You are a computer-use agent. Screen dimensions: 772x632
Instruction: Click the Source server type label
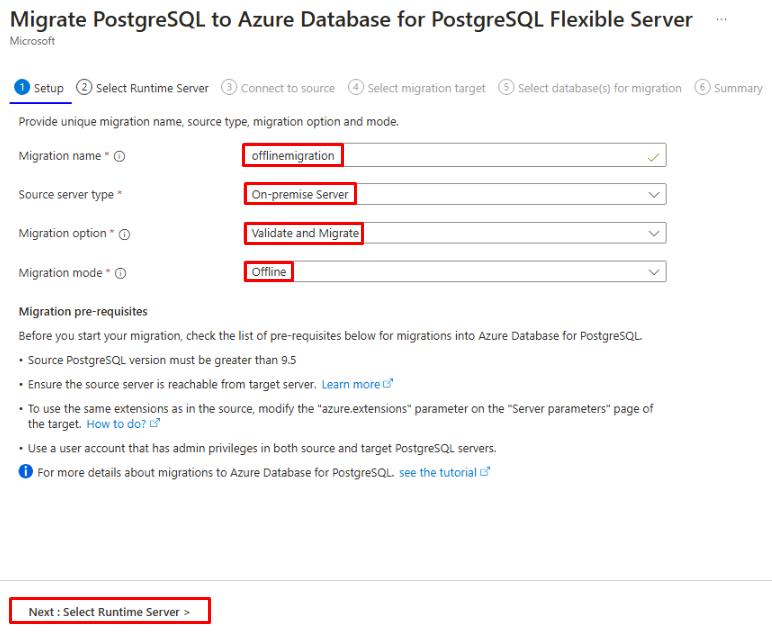pos(66,195)
